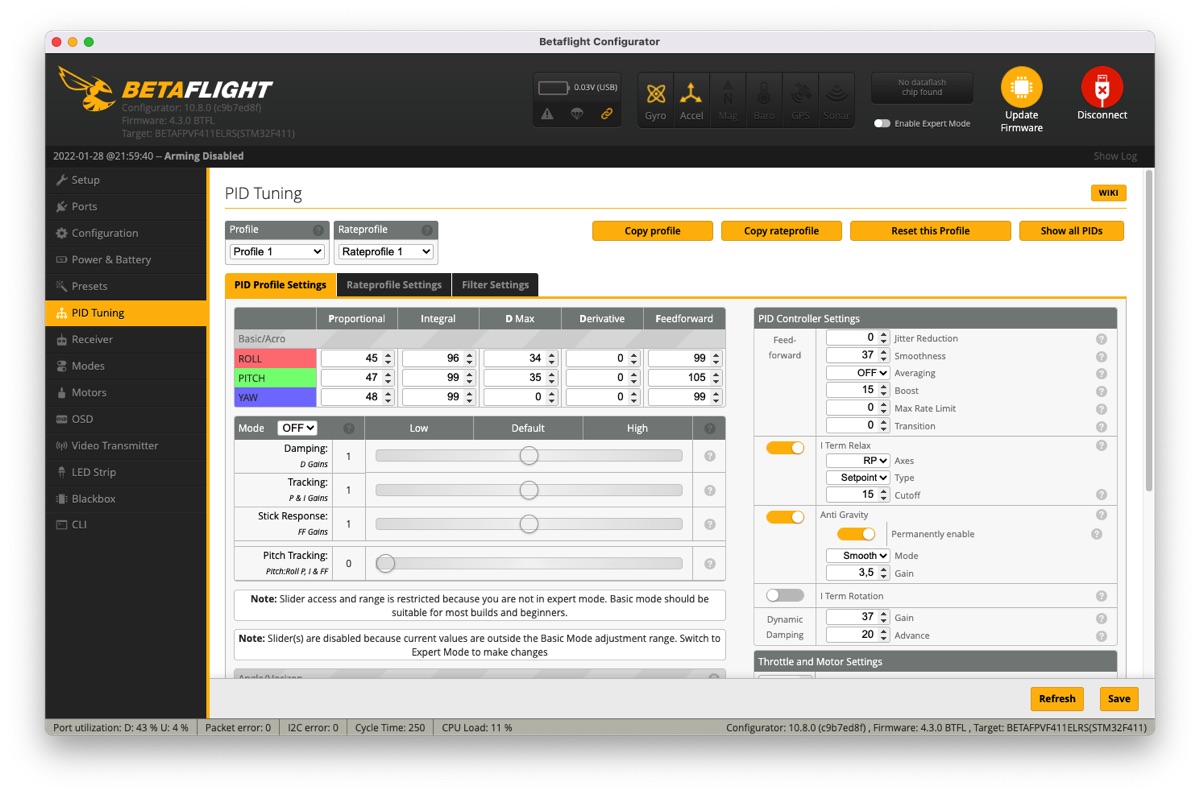The image size is (1200, 795).
Task: Open the Feedforward Averaging dropdown
Action: pyautogui.click(x=858, y=373)
